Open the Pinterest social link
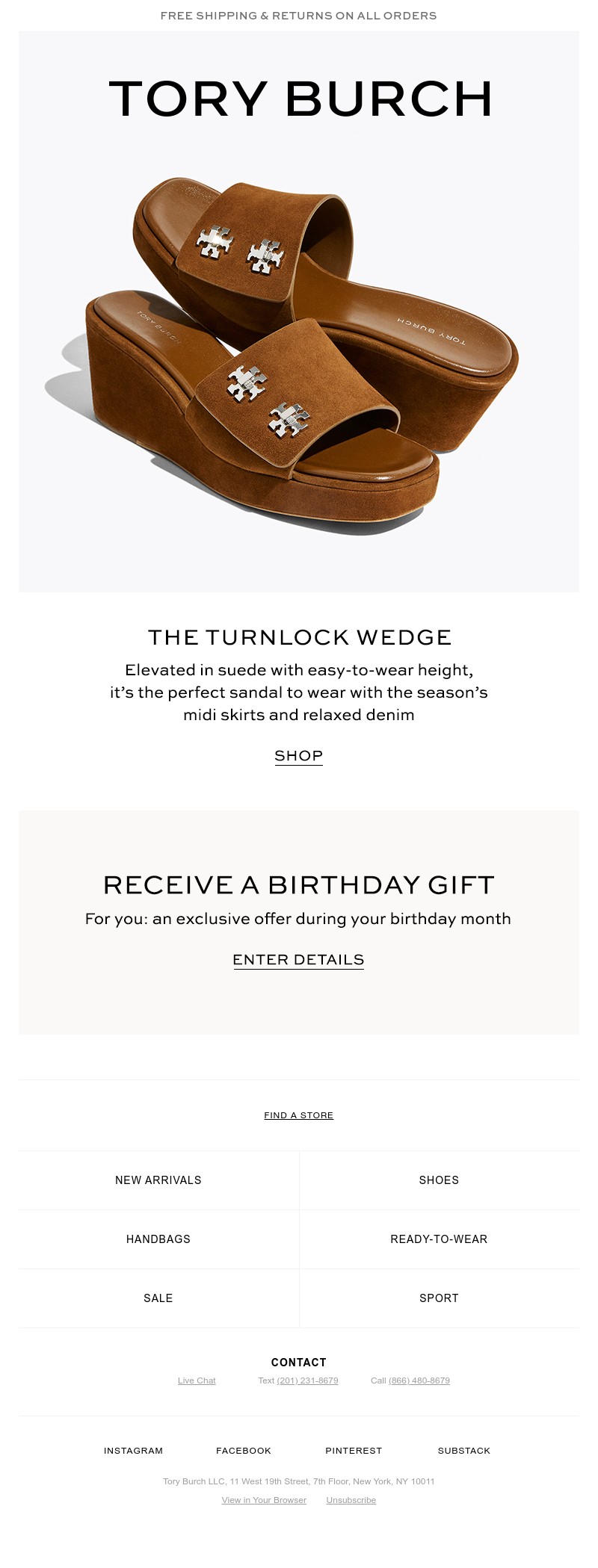Viewport: 598px width, 1568px height. click(353, 1450)
